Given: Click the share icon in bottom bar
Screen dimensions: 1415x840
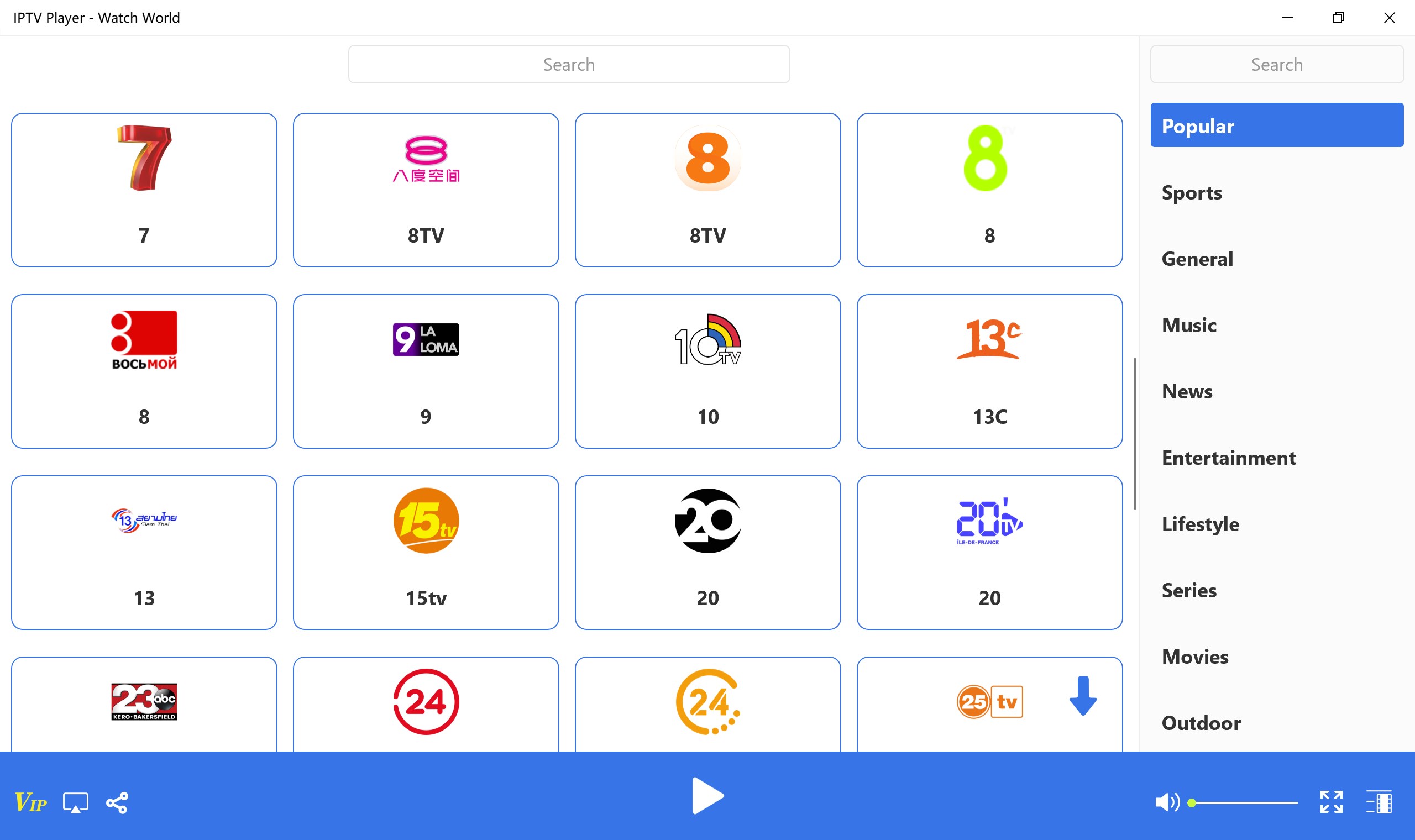Looking at the screenshot, I should pyautogui.click(x=117, y=801).
